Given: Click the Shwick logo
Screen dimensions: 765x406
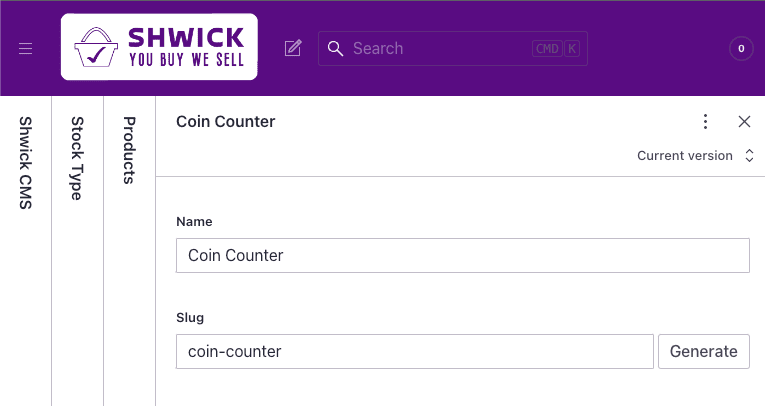Looking at the screenshot, I should 159,47.
